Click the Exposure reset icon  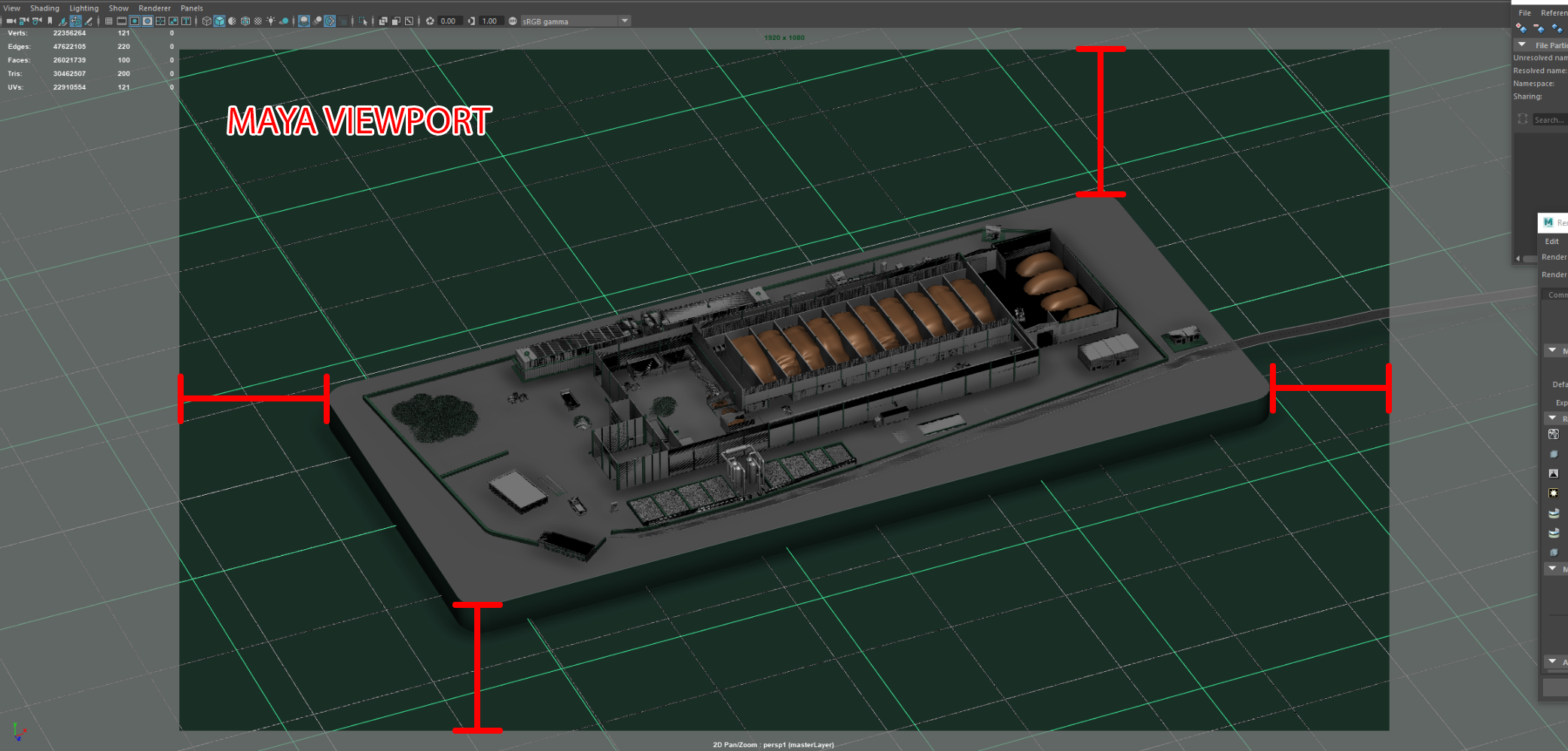click(x=430, y=21)
